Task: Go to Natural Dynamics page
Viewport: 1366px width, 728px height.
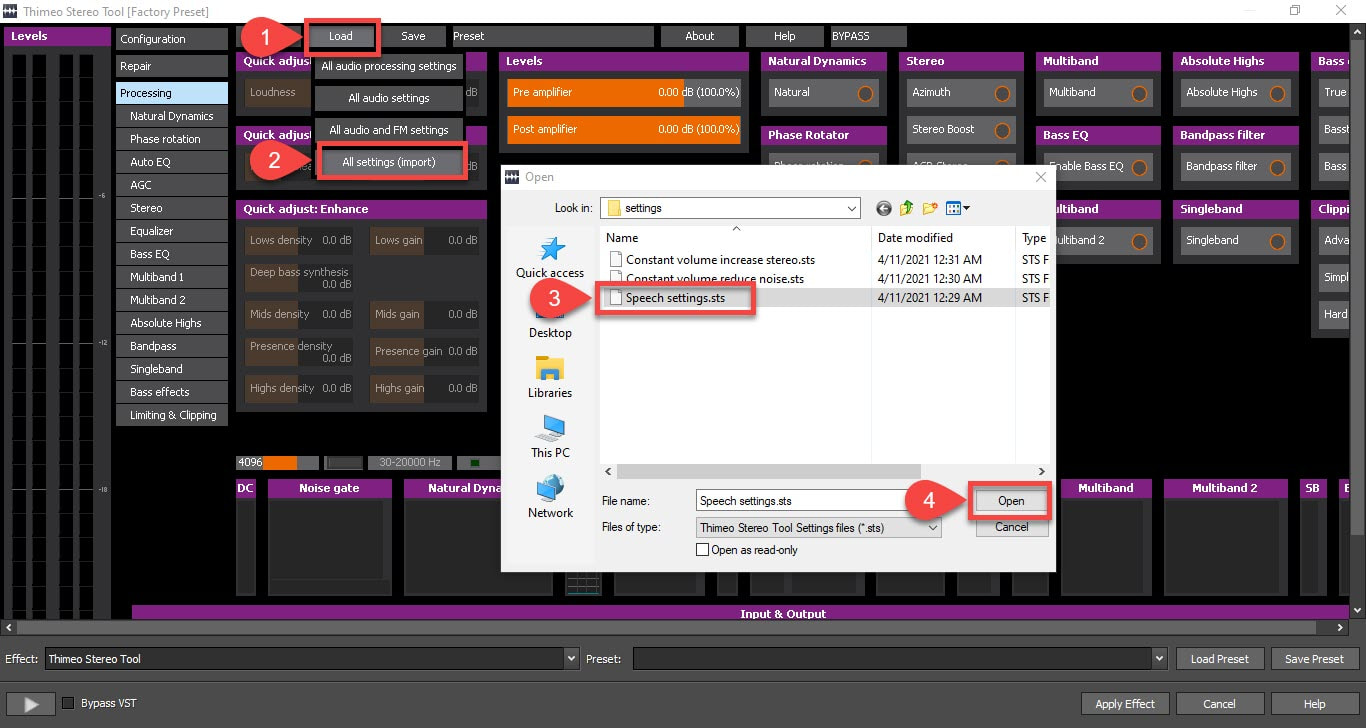Action: click(x=172, y=116)
